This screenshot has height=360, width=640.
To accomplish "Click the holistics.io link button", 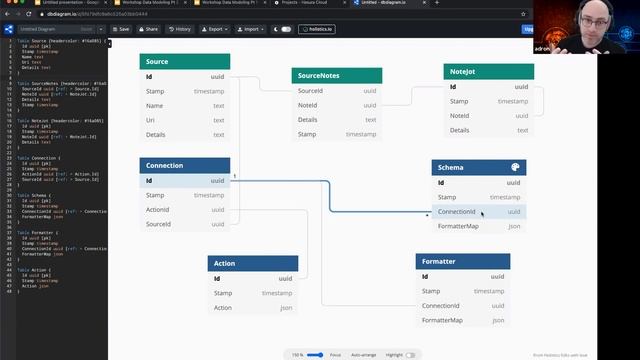I will [x=317, y=29].
